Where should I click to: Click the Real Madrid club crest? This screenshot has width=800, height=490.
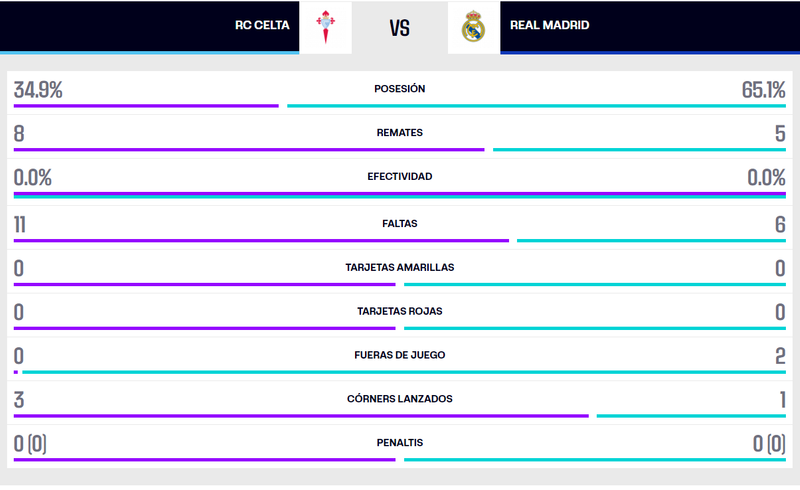[x=473, y=27]
